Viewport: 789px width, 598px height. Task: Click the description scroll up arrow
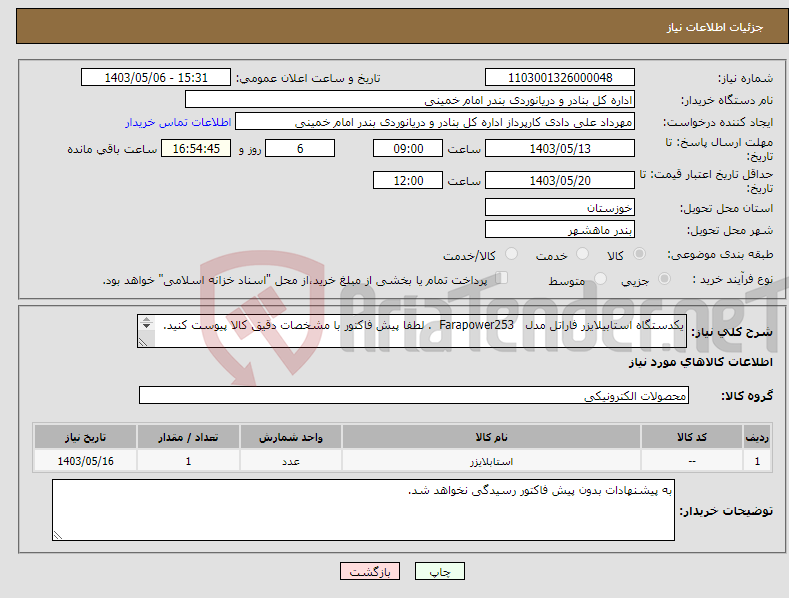(x=146, y=320)
